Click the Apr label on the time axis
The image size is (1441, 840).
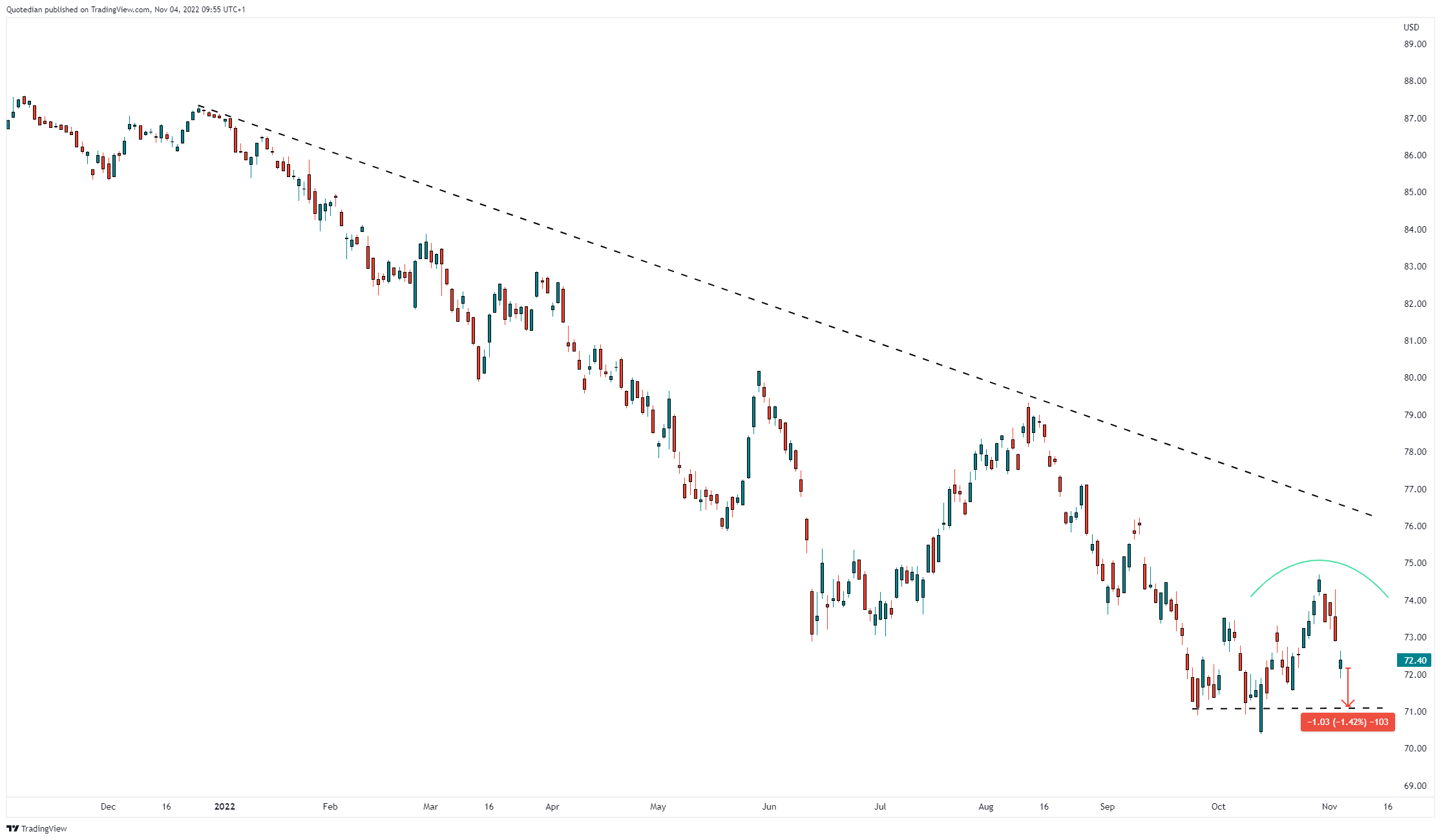[552, 806]
